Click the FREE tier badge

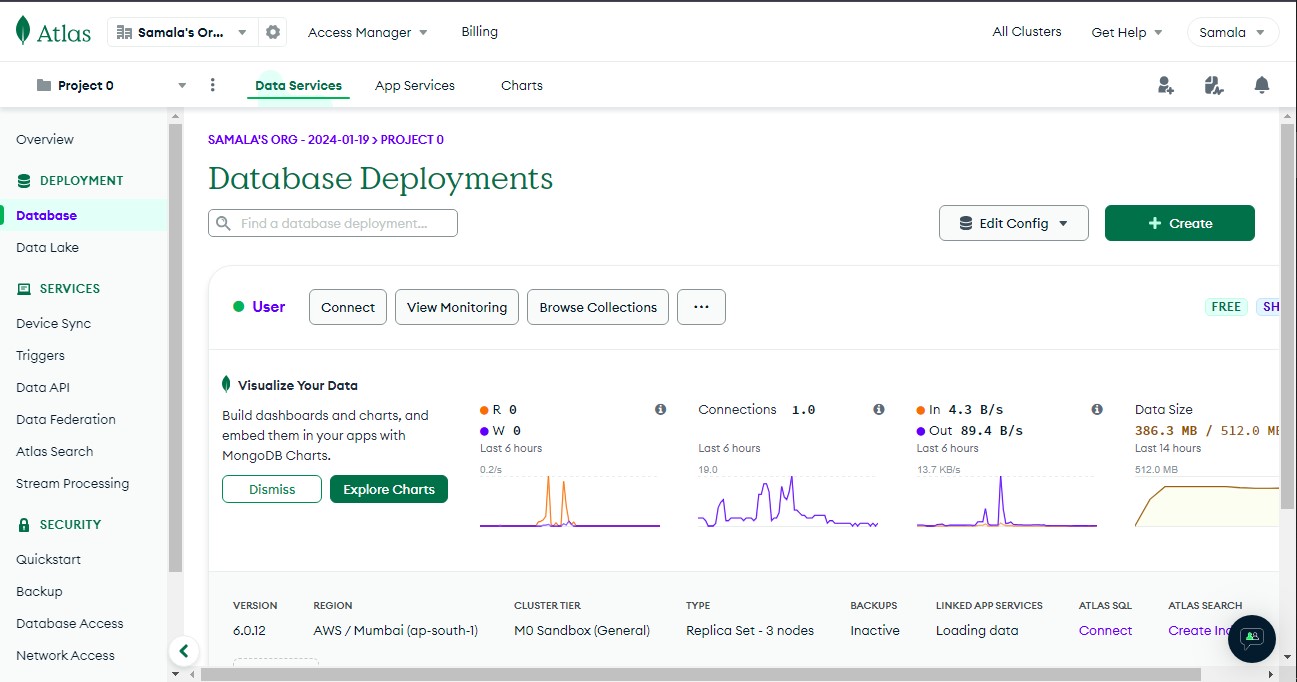coord(1226,307)
